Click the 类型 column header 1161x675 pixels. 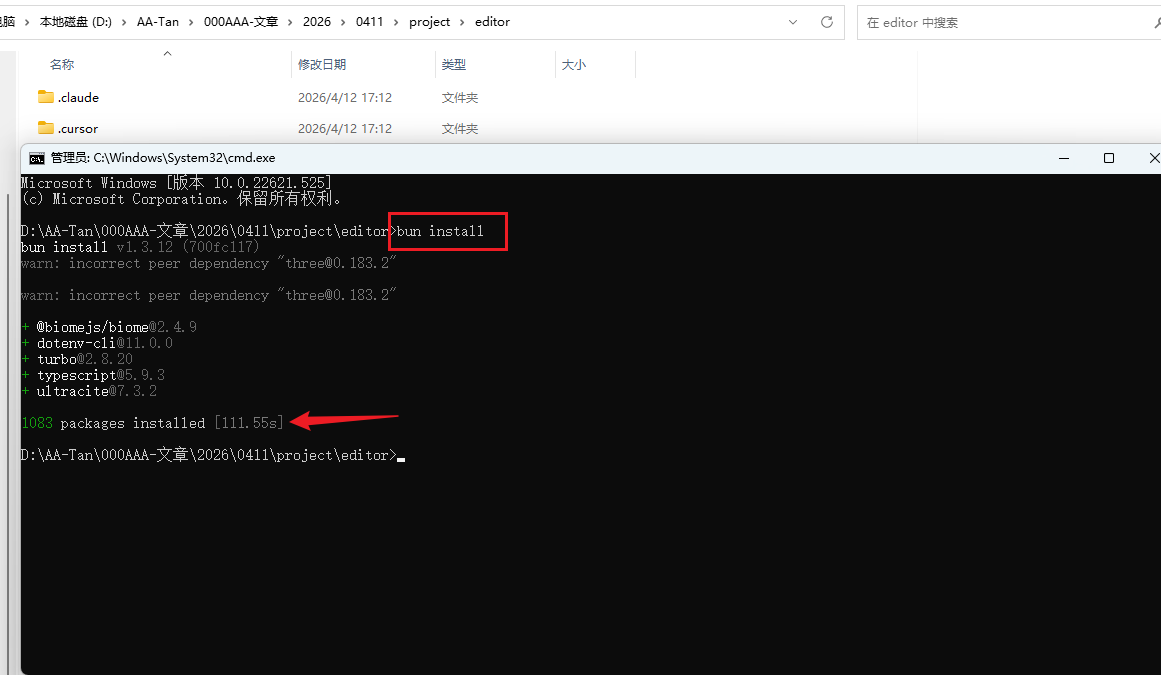454,64
